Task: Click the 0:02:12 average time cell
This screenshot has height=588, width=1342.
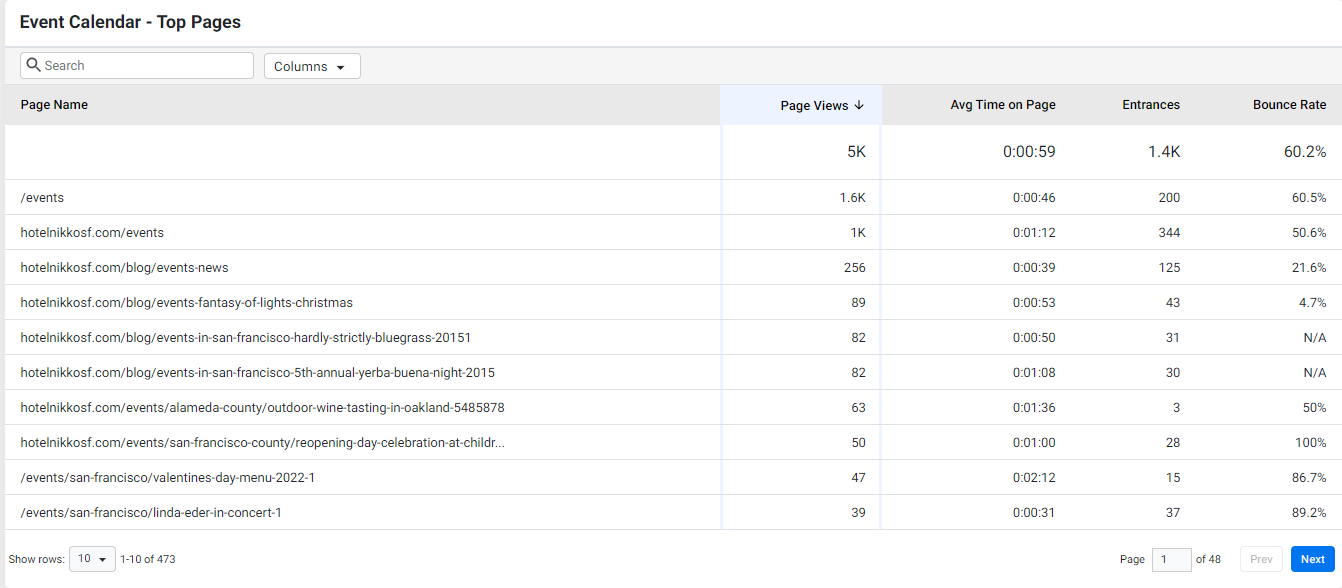Action: pyautogui.click(x=1034, y=478)
